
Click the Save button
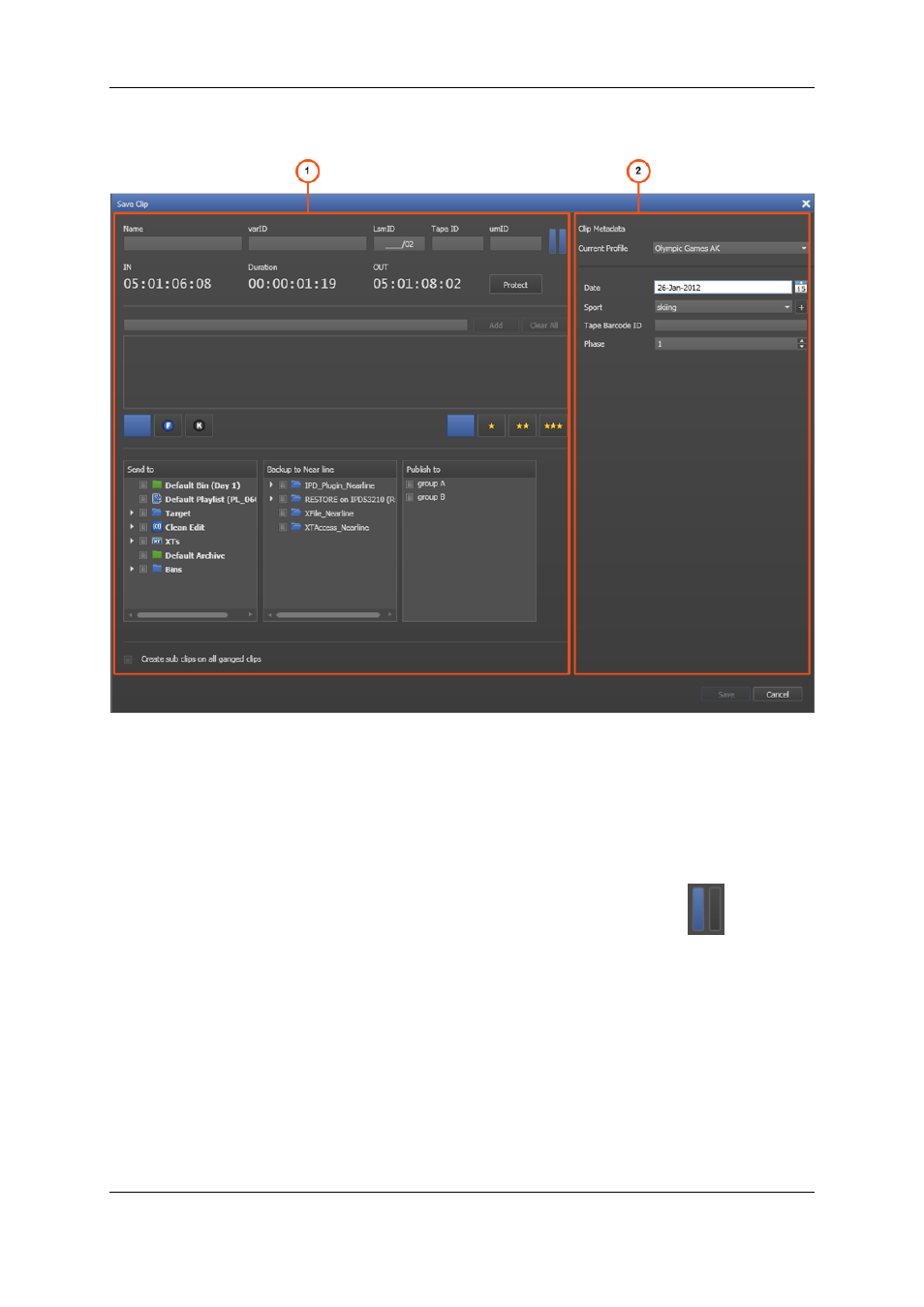tap(726, 695)
